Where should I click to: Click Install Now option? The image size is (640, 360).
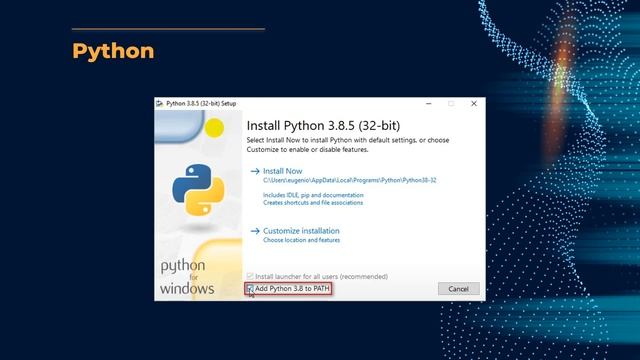click(x=282, y=171)
